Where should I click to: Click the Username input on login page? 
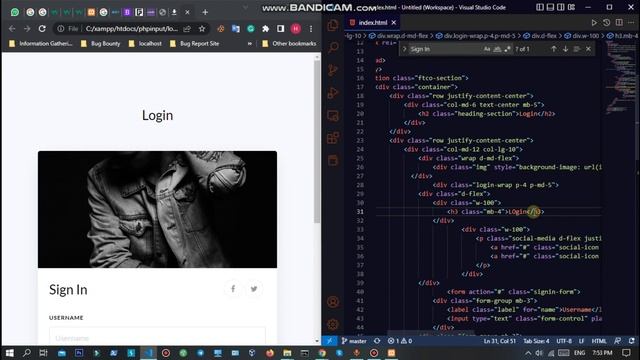click(157, 338)
